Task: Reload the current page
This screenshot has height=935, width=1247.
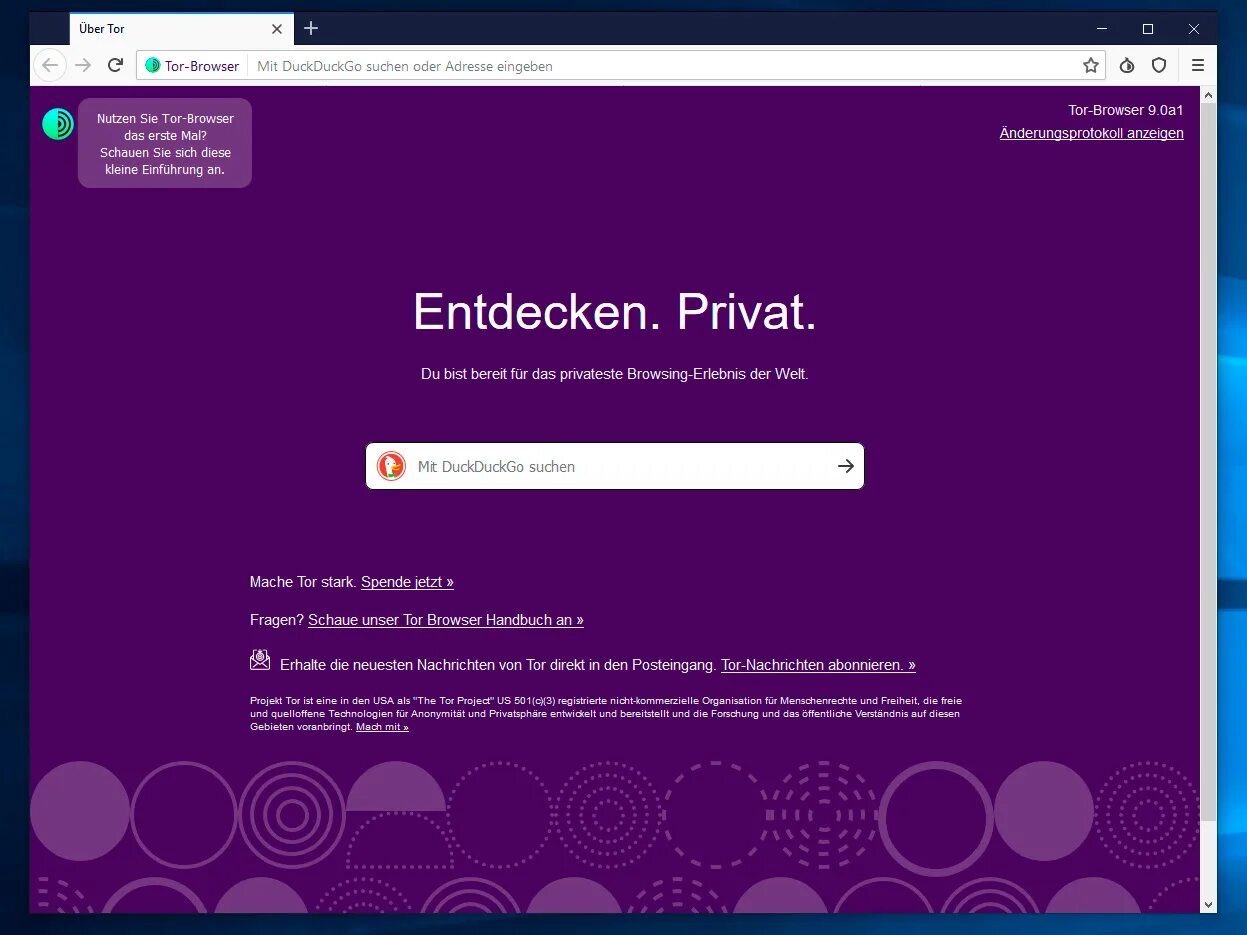Action: pyautogui.click(x=115, y=65)
